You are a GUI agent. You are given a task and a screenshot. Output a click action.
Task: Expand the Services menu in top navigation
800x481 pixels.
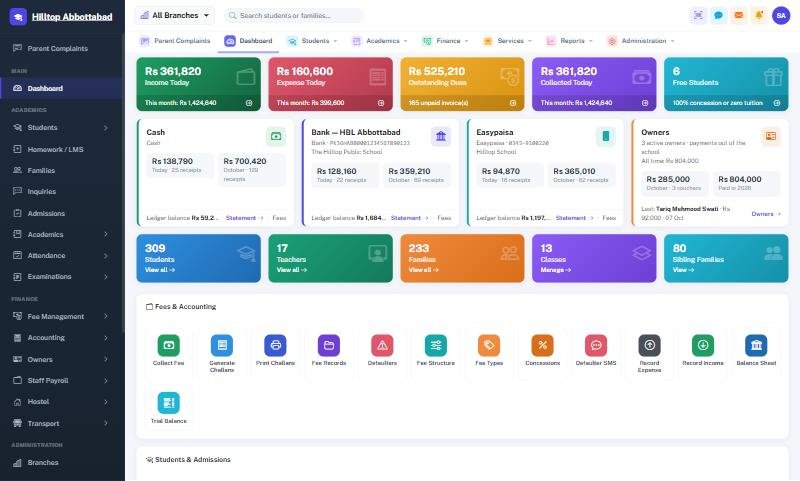tap(507, 41)
